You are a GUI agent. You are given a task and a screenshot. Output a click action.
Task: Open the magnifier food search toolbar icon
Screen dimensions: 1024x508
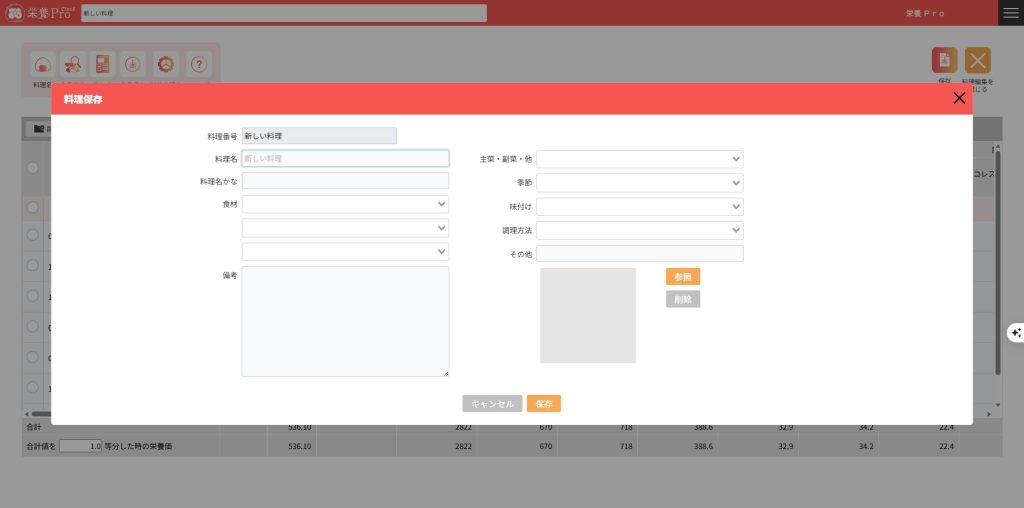73,65
